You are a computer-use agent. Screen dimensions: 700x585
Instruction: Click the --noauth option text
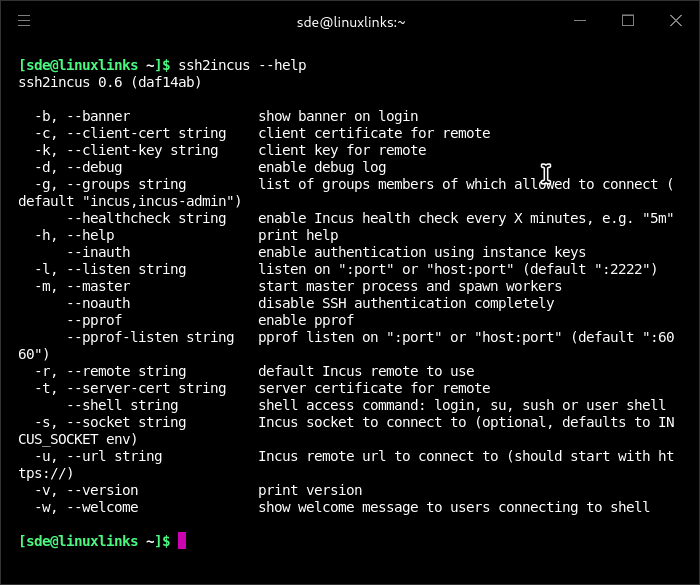pyautogui.click(x=98, y=303)
